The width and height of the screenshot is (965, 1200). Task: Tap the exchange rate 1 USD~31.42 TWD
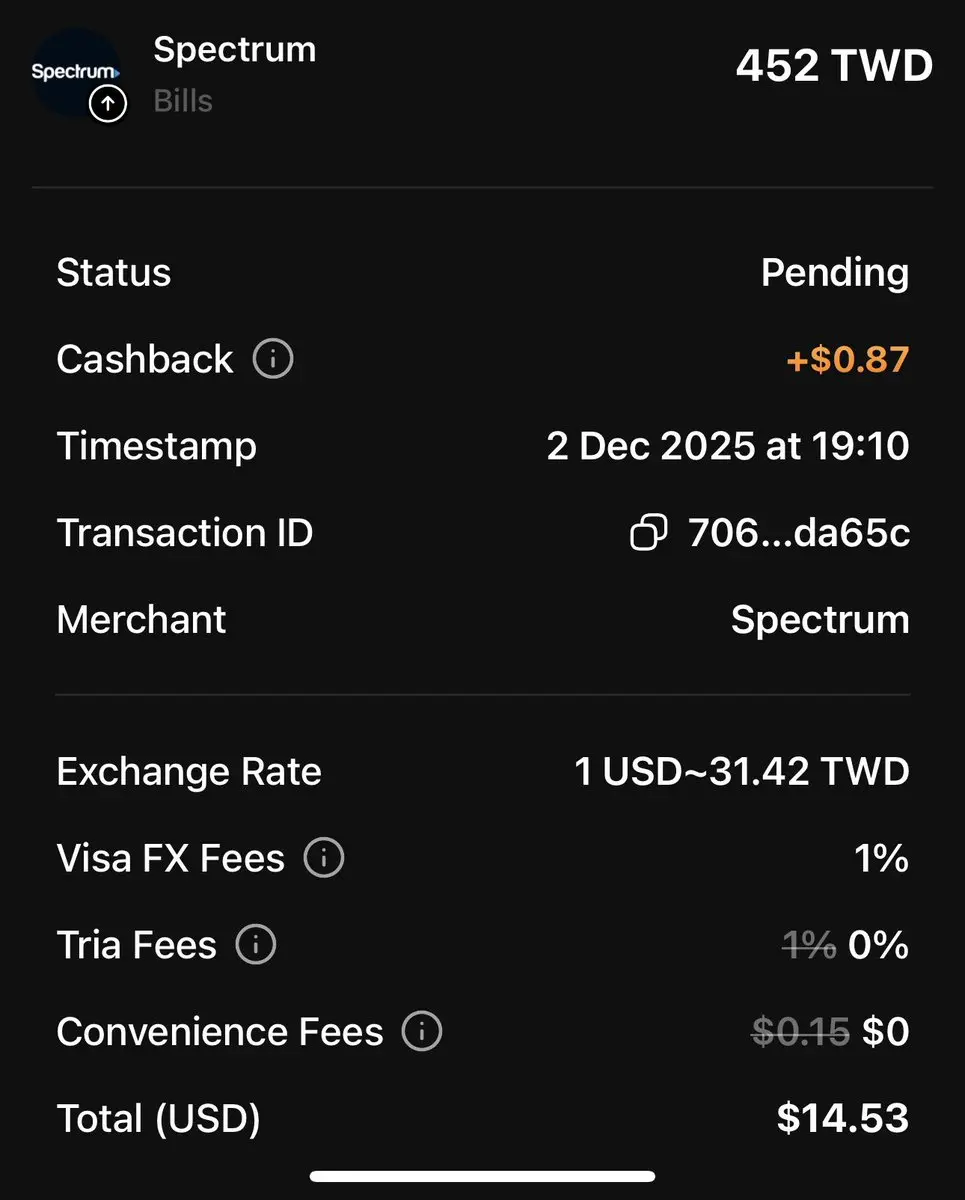pos(742,772)
